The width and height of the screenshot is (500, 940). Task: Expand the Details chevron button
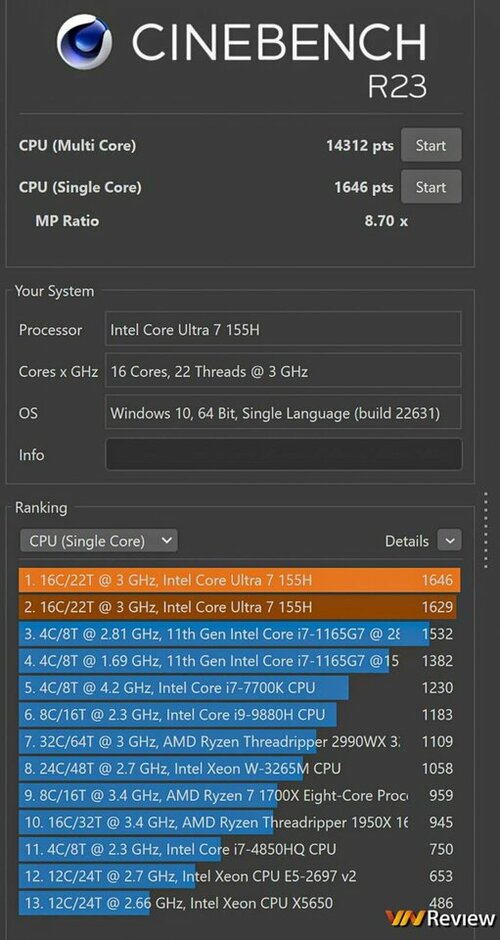tap(450, 540)
